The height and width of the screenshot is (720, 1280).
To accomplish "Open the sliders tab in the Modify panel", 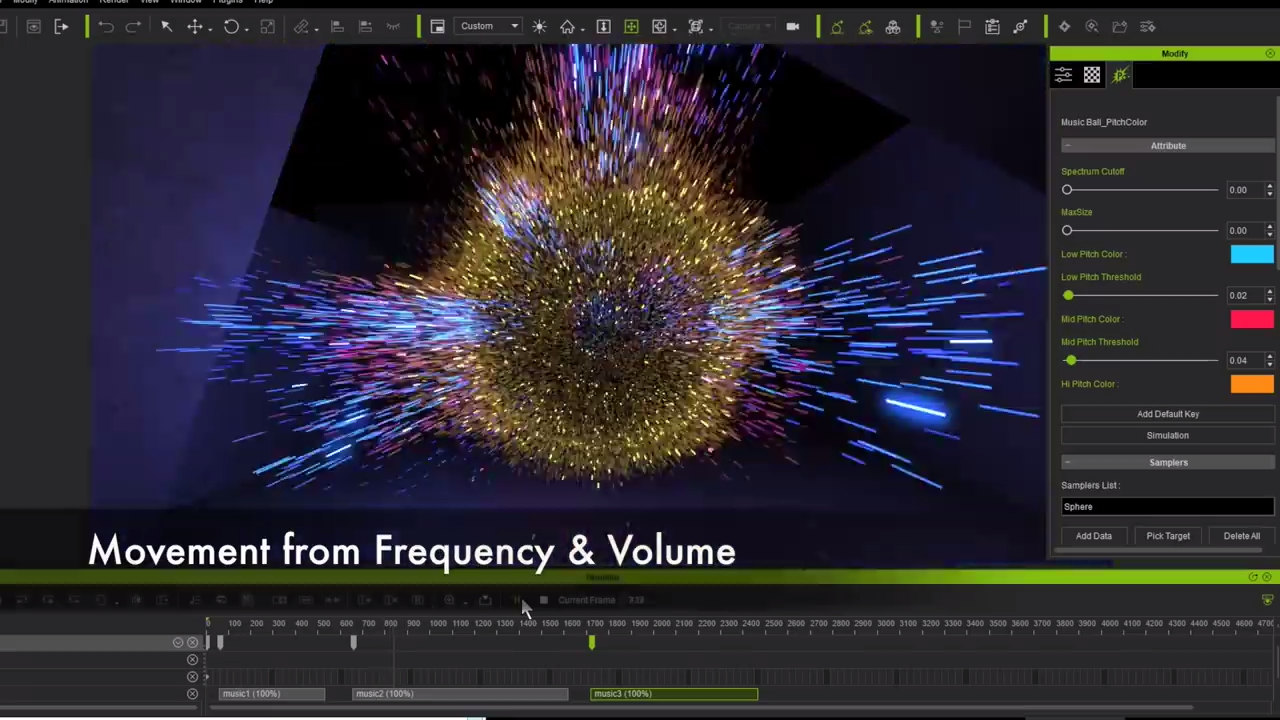I will (x=1063, y=75).
